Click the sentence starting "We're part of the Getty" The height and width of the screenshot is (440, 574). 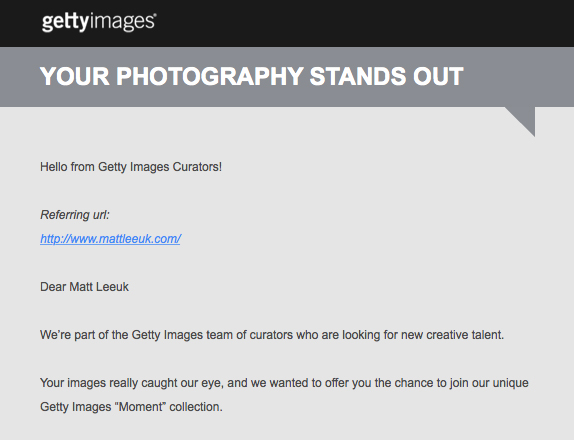click(x=272, y=335)
